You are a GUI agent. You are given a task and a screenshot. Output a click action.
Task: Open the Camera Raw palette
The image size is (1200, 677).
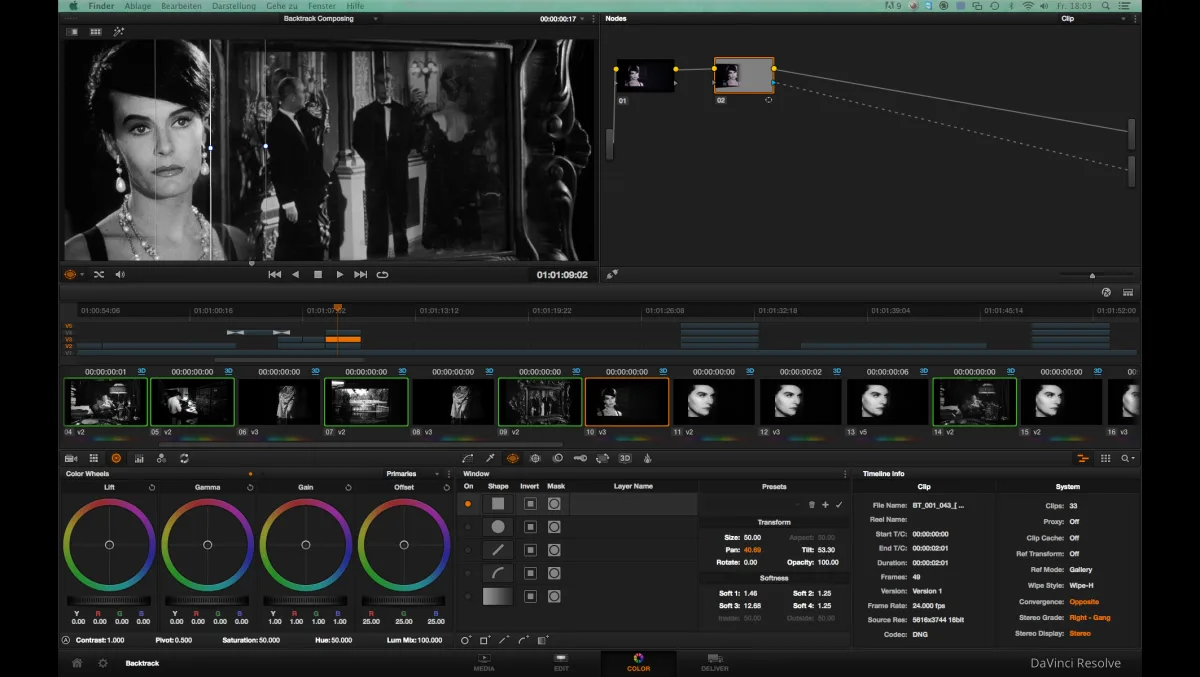click(71, 458)
